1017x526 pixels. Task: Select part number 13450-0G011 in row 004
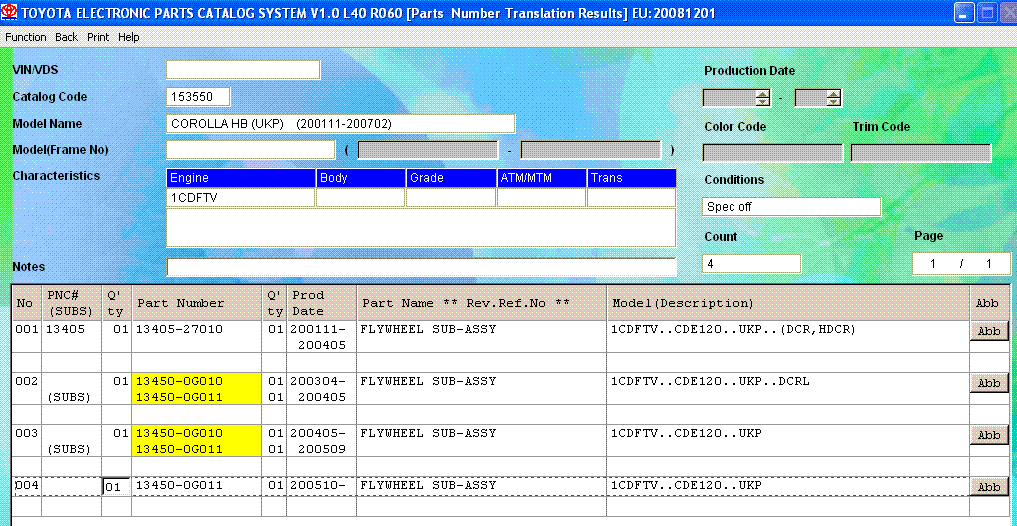point(179,485)
